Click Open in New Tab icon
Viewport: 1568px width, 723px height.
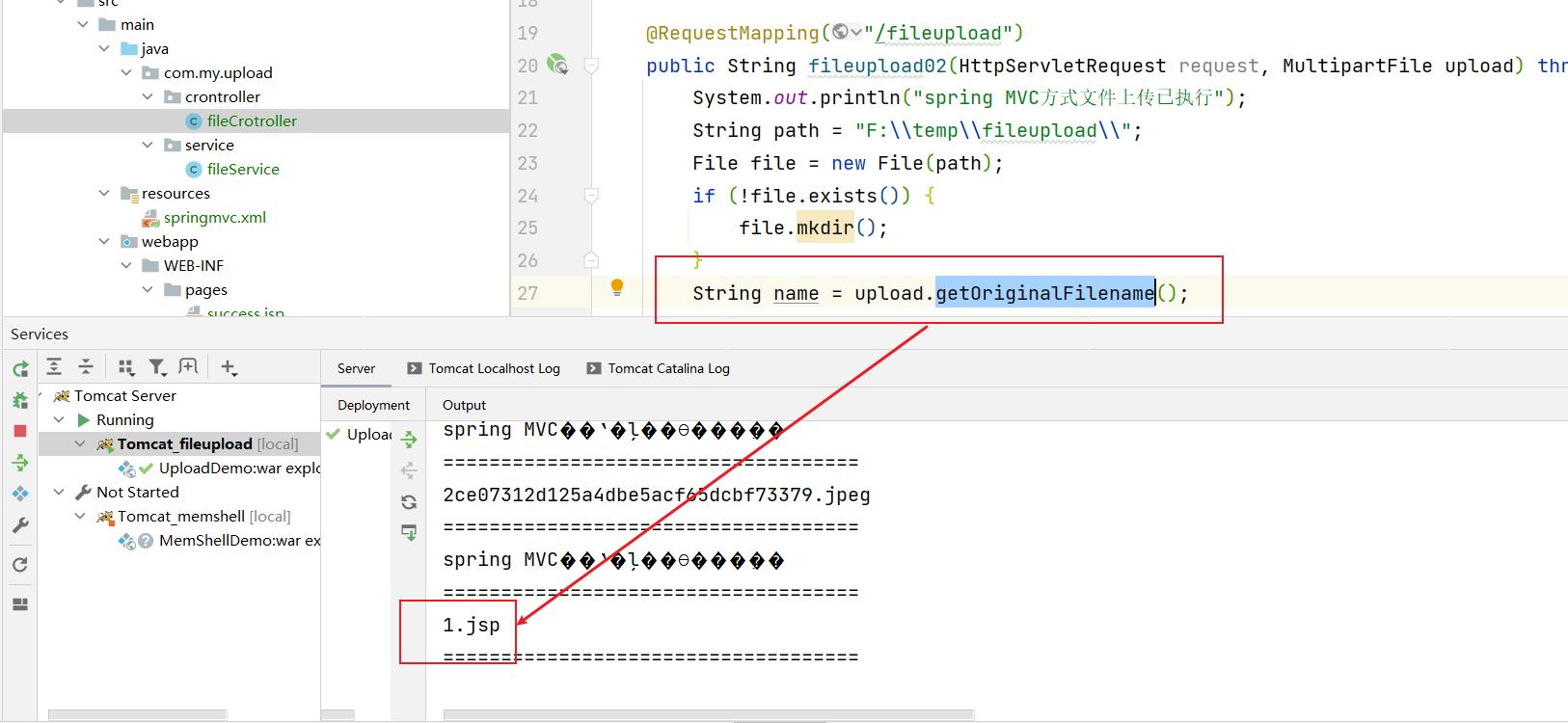(188, 366)
